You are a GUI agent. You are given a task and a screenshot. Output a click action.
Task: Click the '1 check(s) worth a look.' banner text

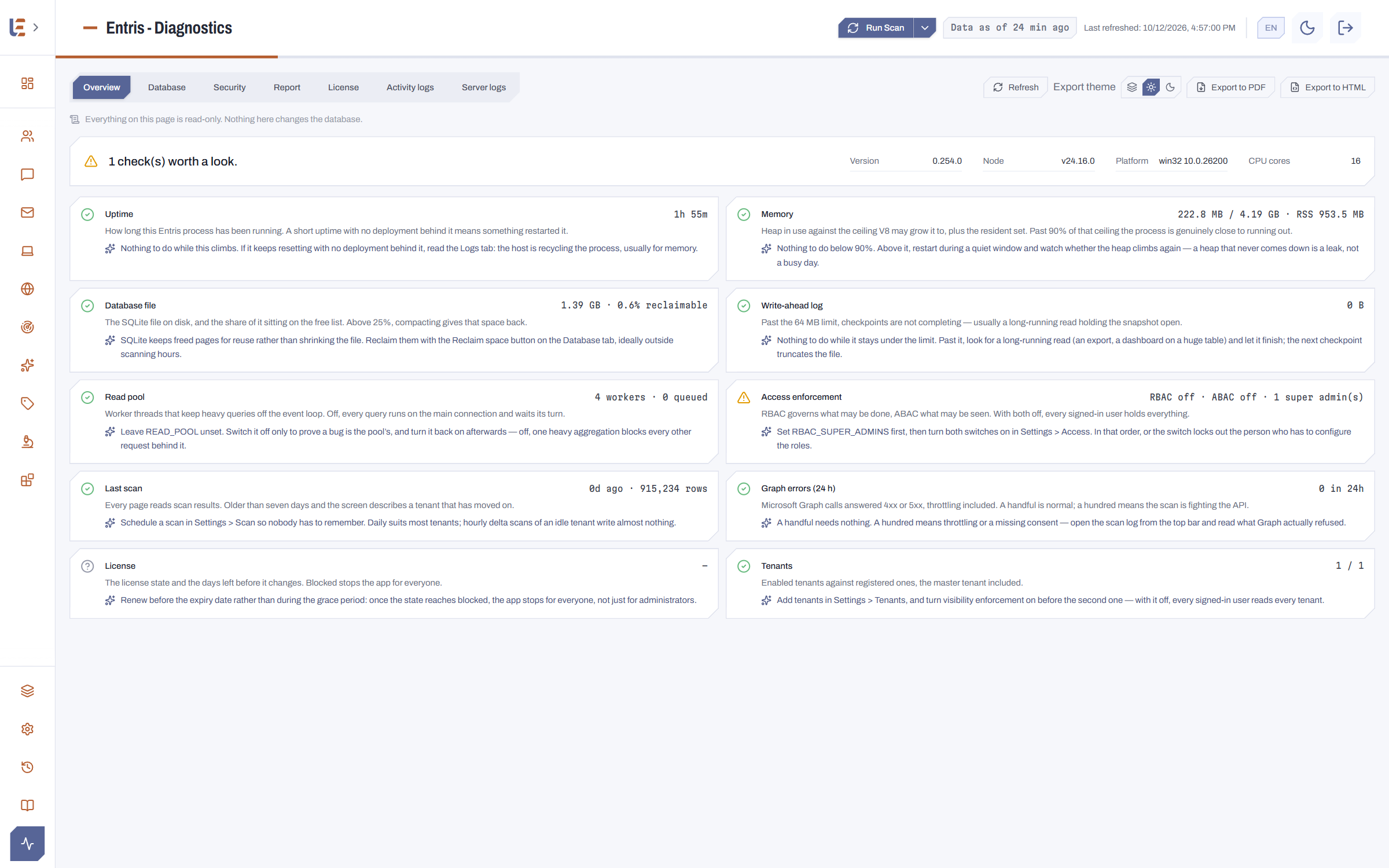click(172, 161)
